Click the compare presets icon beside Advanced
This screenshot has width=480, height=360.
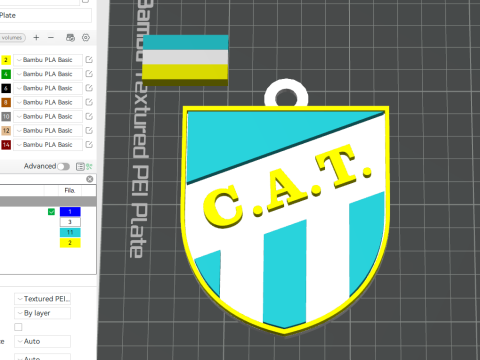coord(89,166)
